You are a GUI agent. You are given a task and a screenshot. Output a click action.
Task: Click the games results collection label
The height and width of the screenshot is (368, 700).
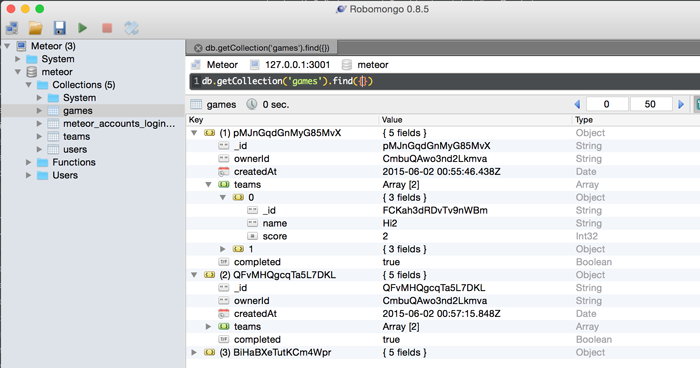click(221, 105)
